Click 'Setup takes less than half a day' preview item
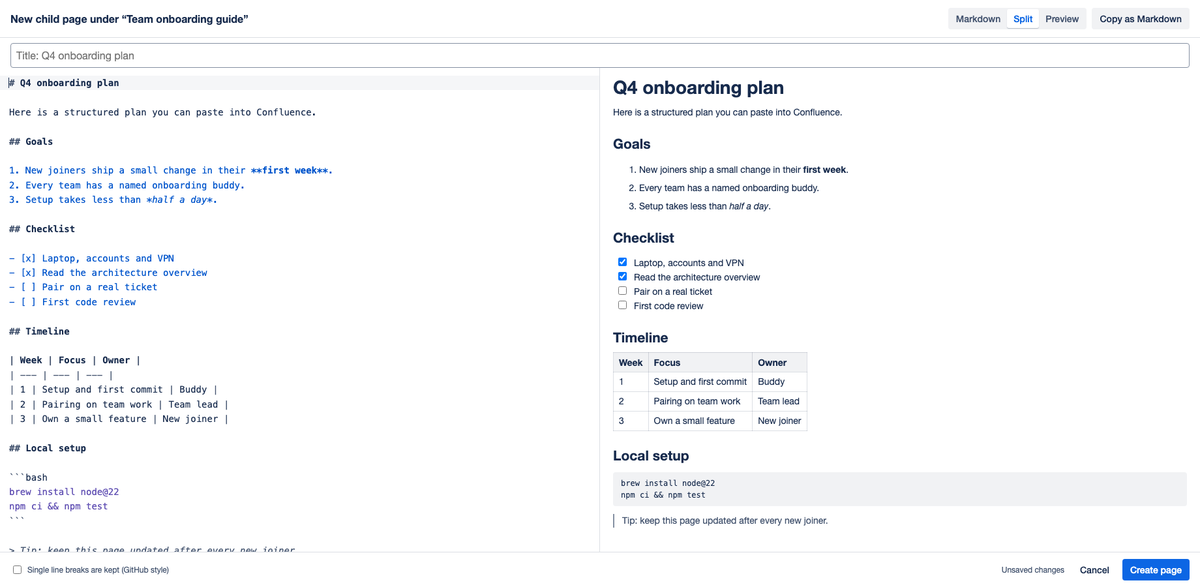Image resolution: width=1200 pixels, height=587 pixels. pyautogui.click(x=704, y=206)
